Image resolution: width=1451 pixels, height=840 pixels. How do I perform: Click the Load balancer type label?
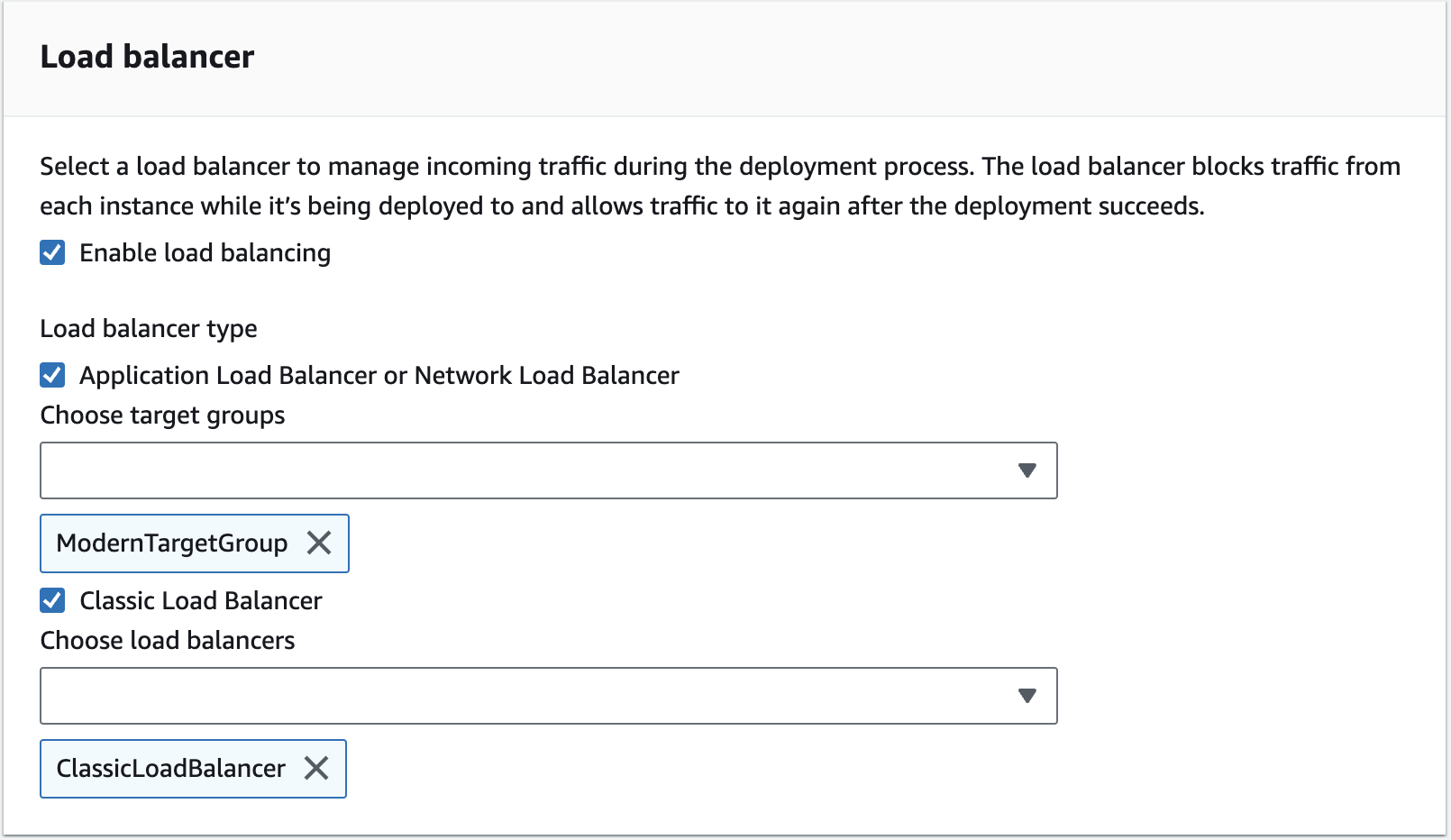pyautogui.click(x=147, y=328)
